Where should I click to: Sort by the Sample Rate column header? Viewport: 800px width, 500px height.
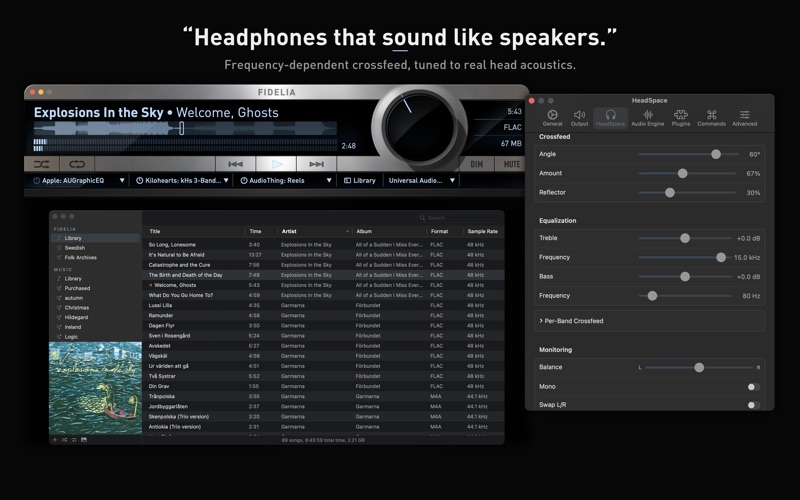click(483, 232)
